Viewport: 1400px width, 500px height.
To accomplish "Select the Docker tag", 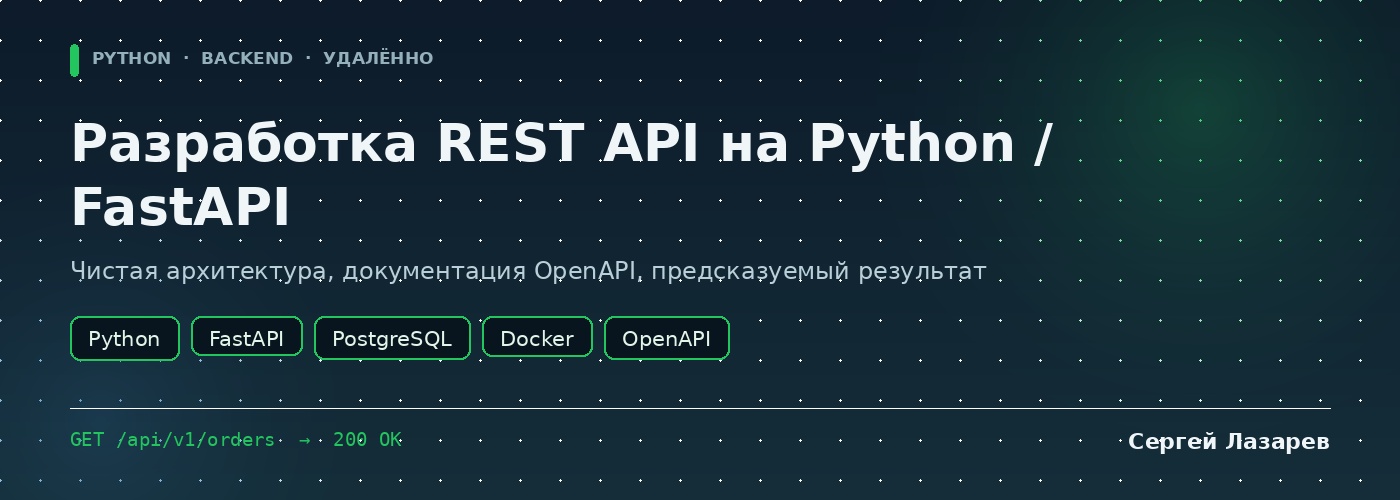I will (537, 338).
